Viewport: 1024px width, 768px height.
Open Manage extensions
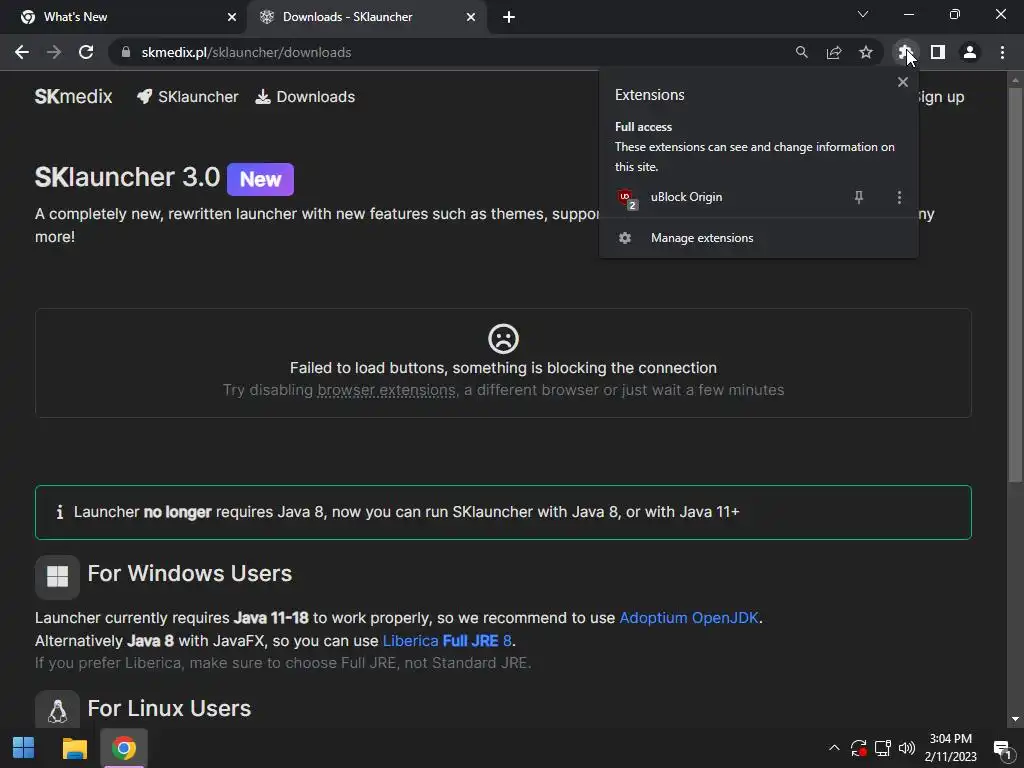pos(758,238)
